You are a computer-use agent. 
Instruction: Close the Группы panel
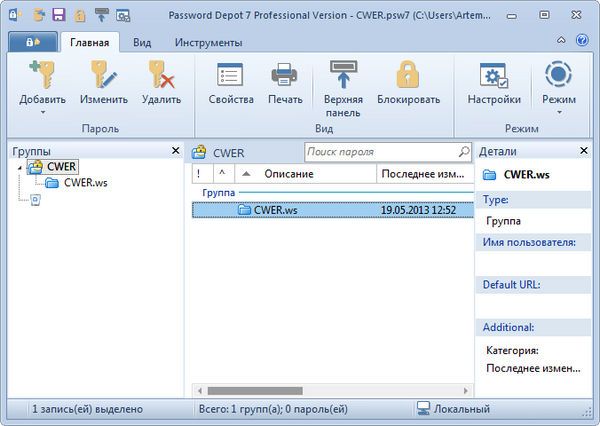pyautogui.click(x=175, y=151)
